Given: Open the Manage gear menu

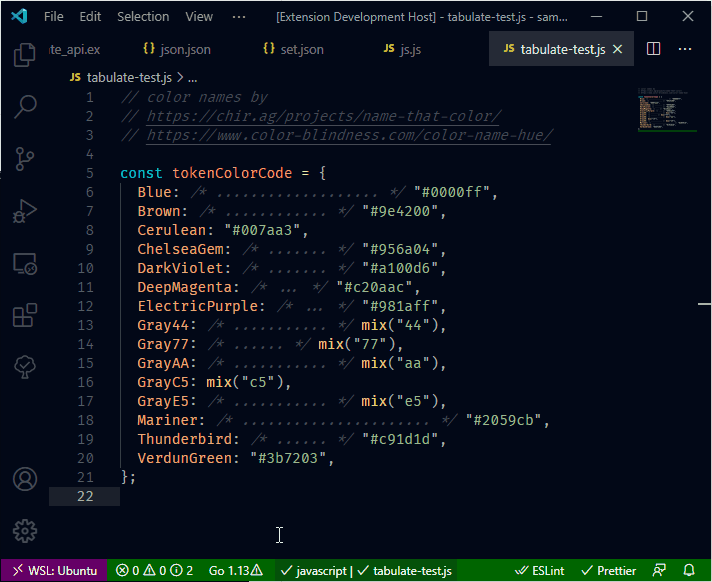Looking at the screenshot, I should point(25,531).
